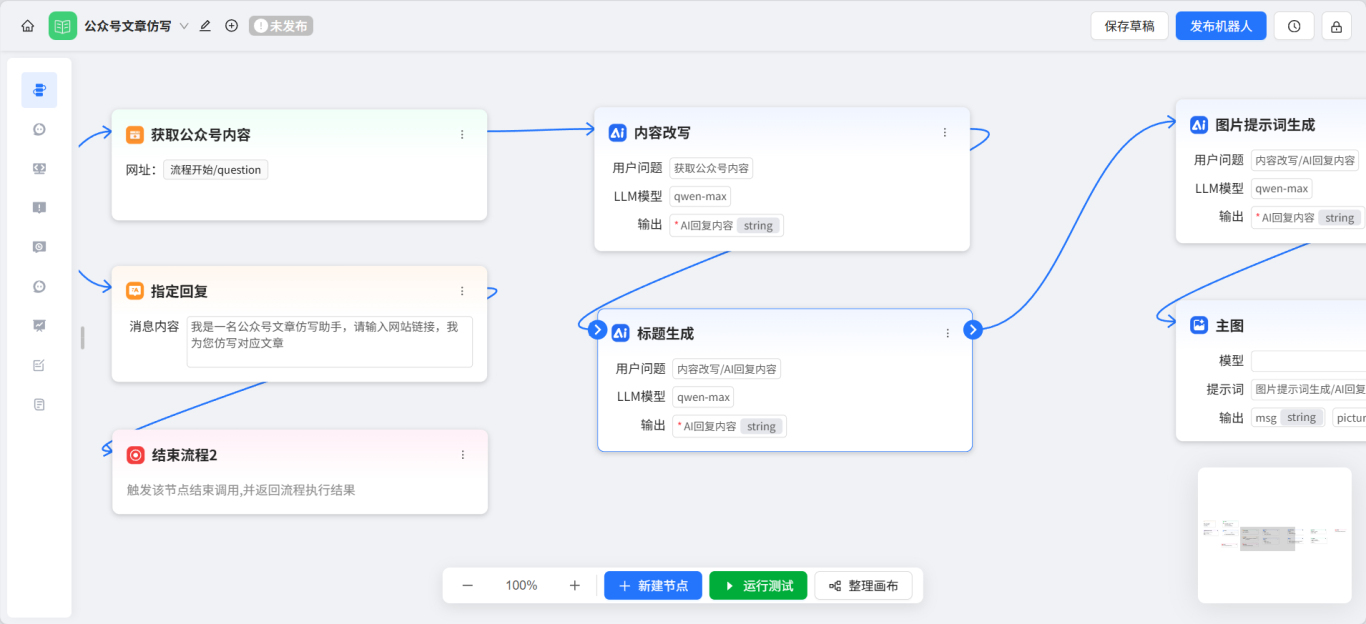
Task: Click the lock icon in the top-right corner
Action: [x=1335, y=25]
